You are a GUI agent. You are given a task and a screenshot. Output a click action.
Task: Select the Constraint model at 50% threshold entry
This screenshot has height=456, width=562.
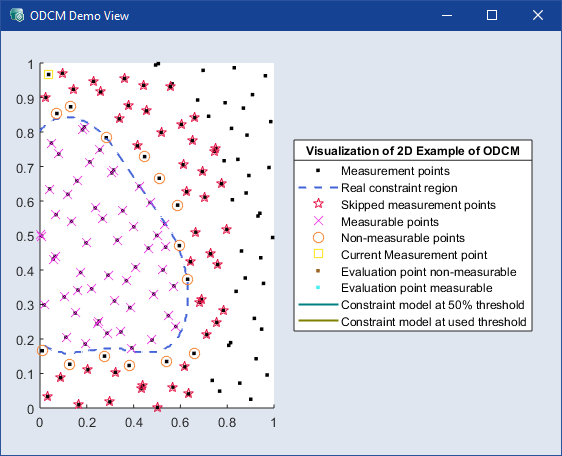[411, 305]
